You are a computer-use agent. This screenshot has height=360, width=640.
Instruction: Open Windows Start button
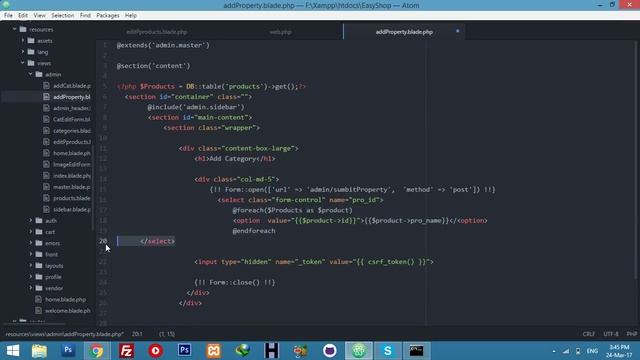[13, 351]
